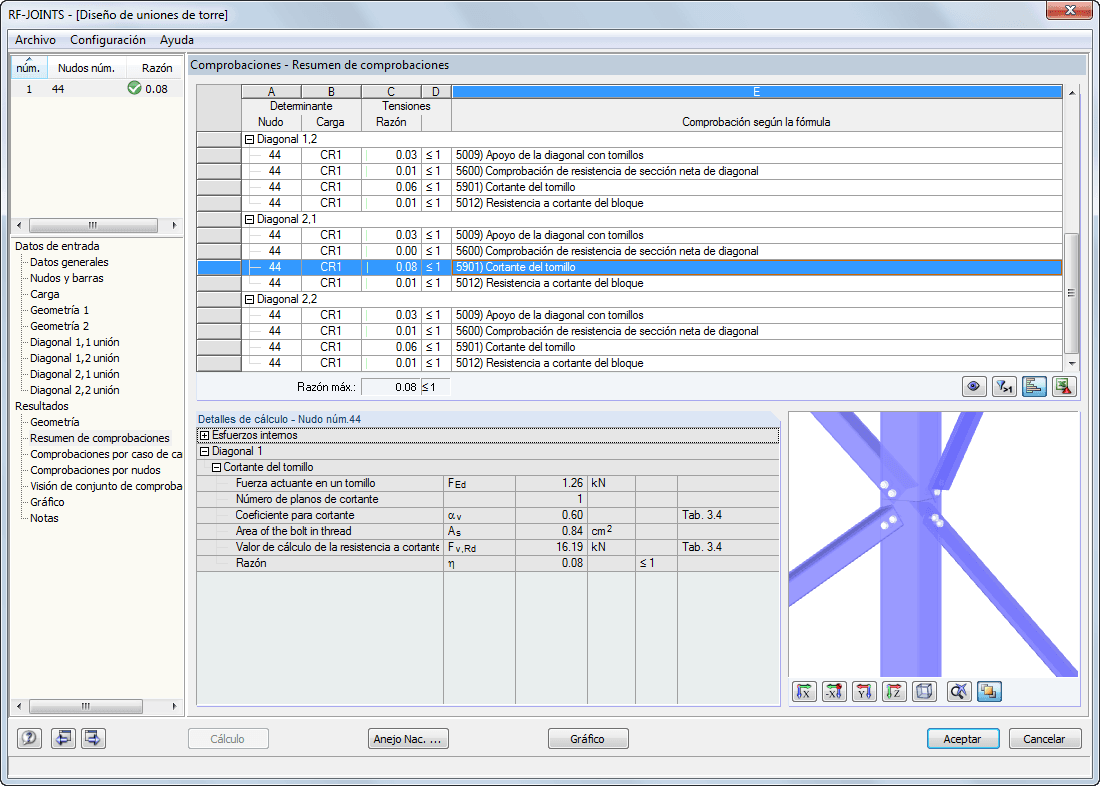Show view in Z direction
Viewport: 1100px width, 786px height.
point(894,692)
